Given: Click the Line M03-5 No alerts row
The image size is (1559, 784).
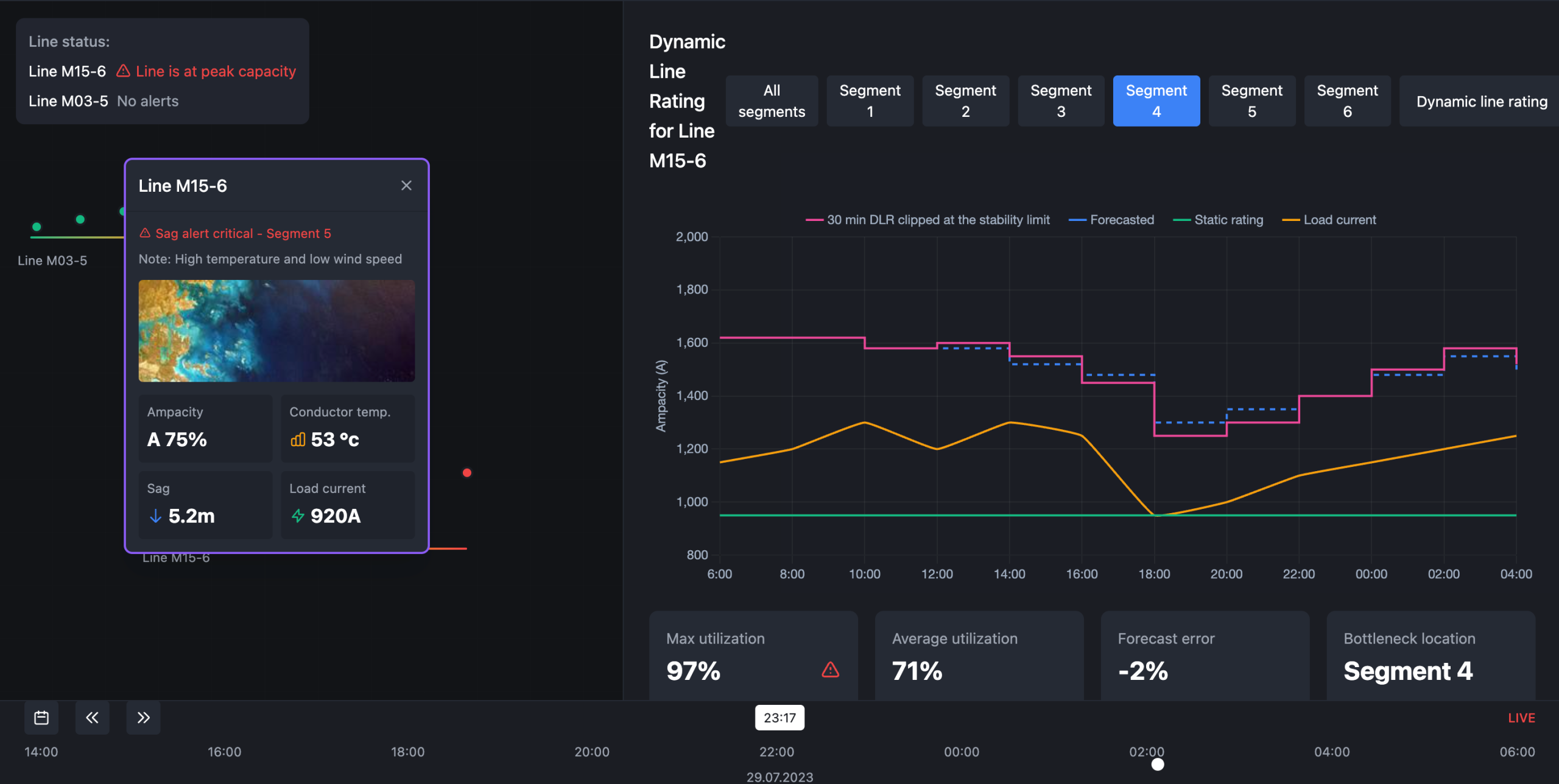Looking at the screenshot, I should tap(104, 101).
